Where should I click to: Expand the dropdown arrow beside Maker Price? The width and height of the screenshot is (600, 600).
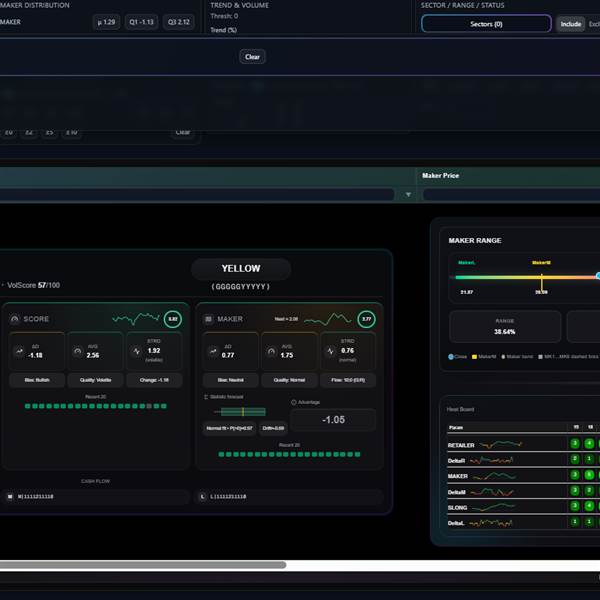(x=408, y=195)
